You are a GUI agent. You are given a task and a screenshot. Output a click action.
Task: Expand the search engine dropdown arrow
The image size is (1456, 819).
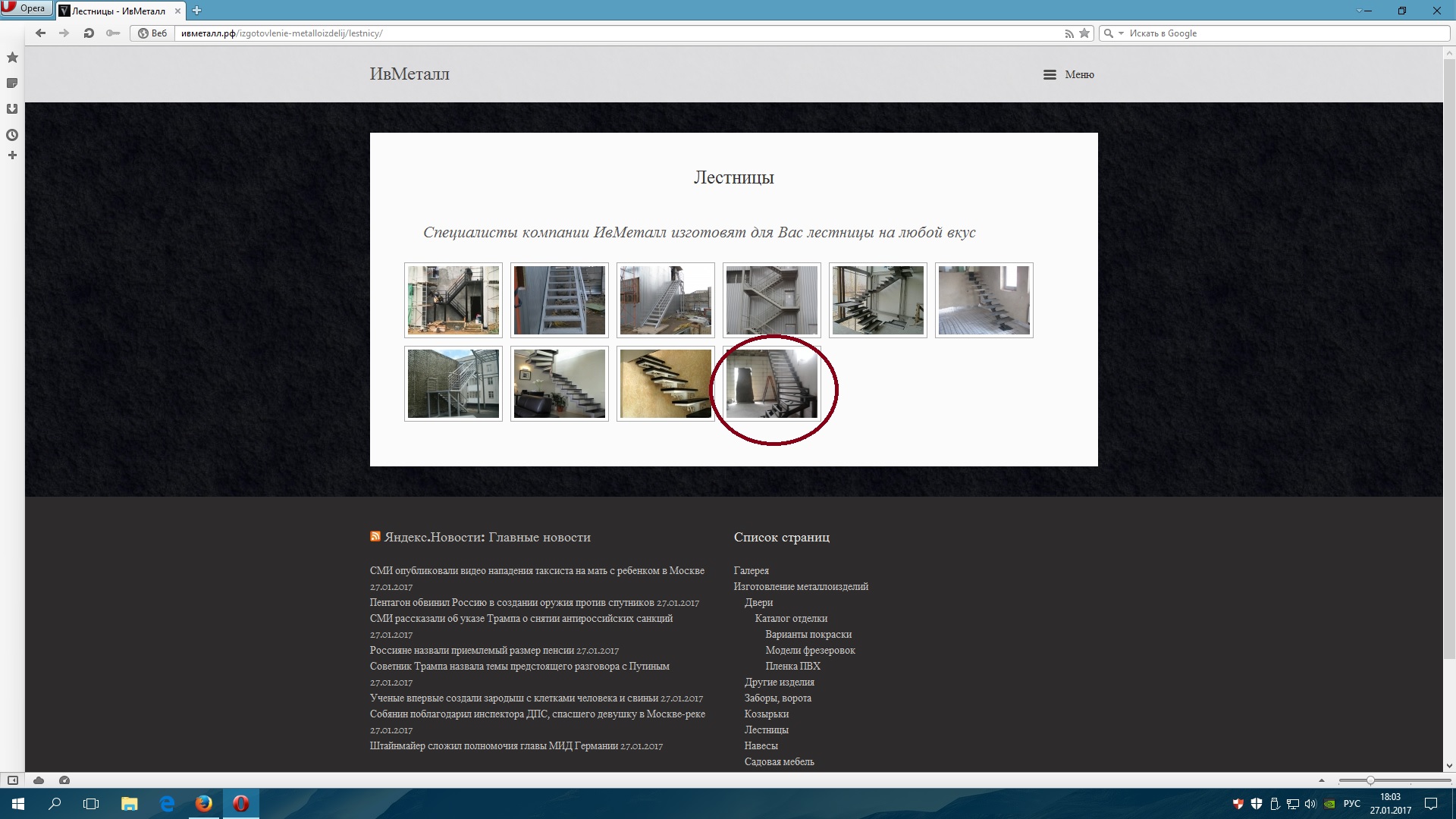click(x=1121, y=33)
